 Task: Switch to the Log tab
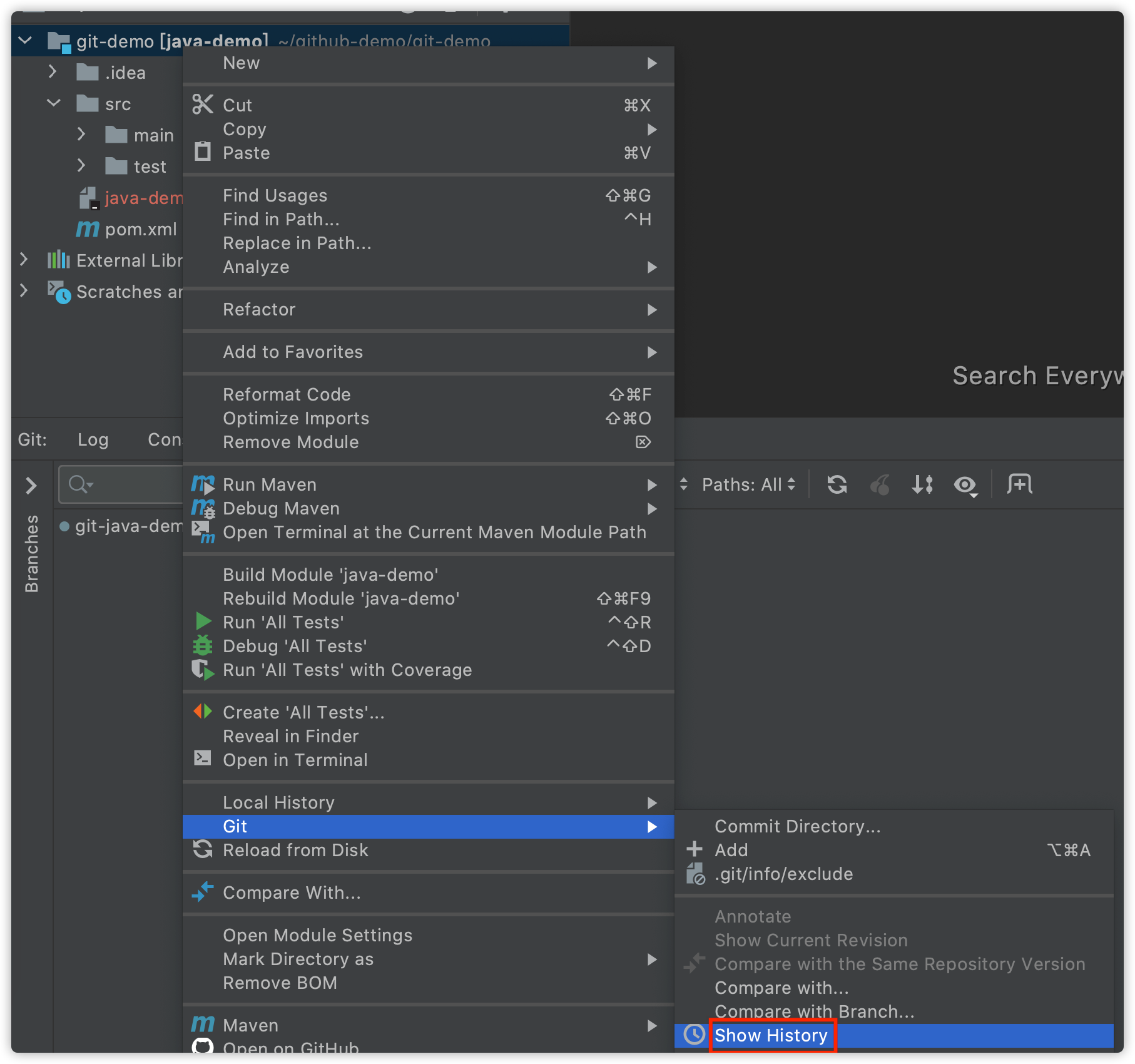point(93,439)
